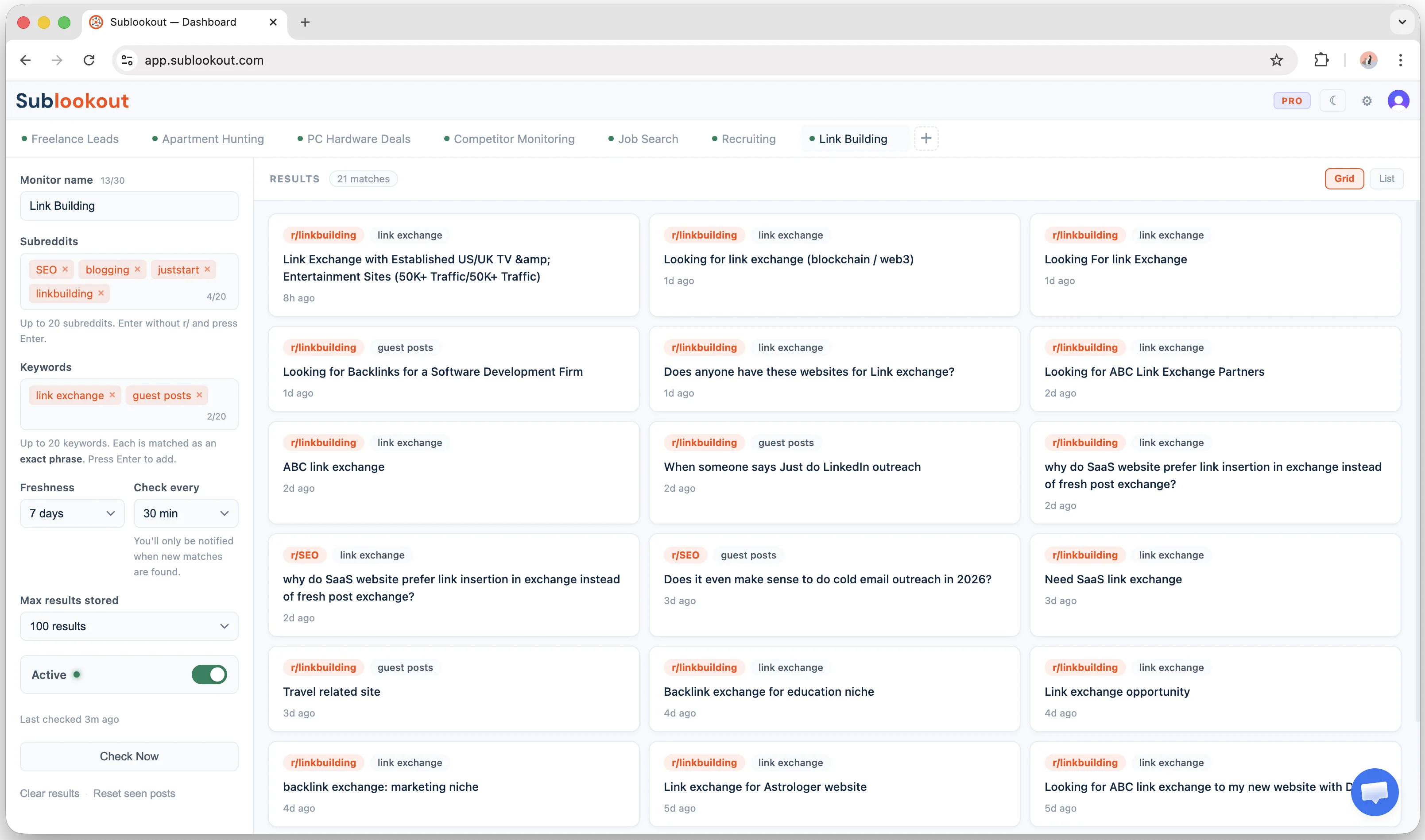This screenshot has height=840, width=1425.
Task: Toggle dark mode with the moon icon
Action: pos(1333,100)
